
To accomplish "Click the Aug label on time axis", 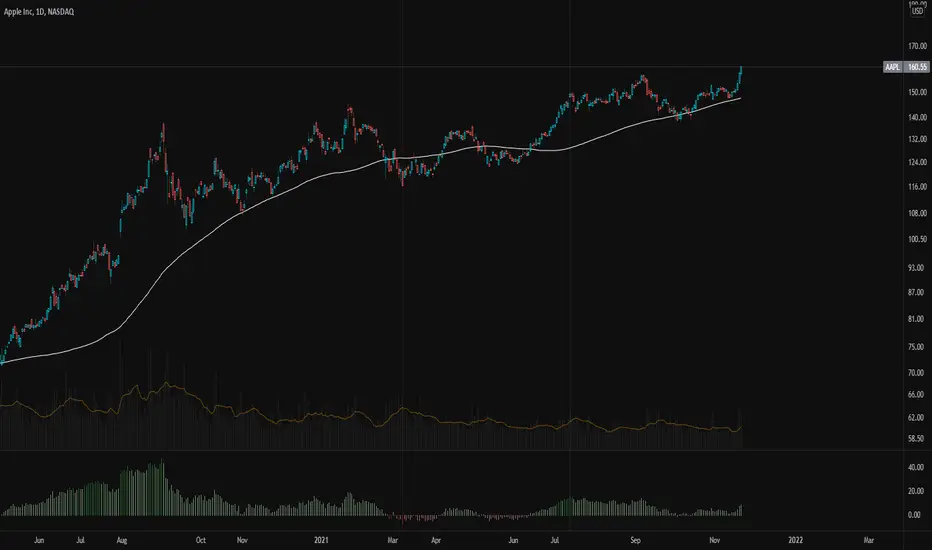I will 122,540.
